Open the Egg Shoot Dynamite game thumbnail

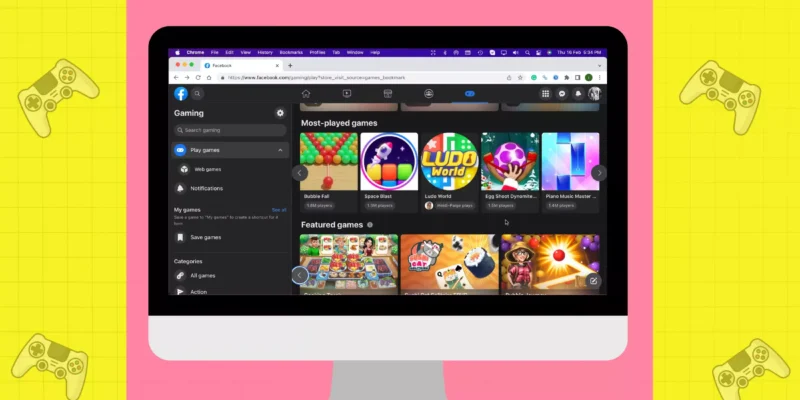[x=510, y=162]
